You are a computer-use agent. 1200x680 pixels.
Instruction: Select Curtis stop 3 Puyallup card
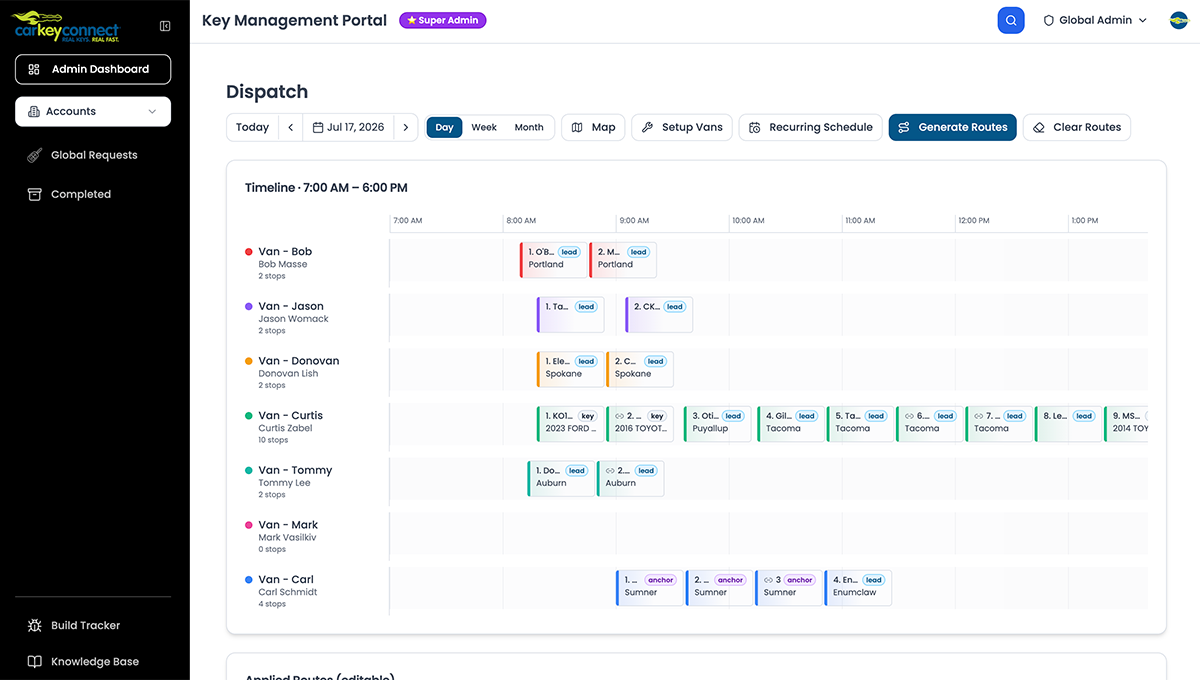click(718, 423)
